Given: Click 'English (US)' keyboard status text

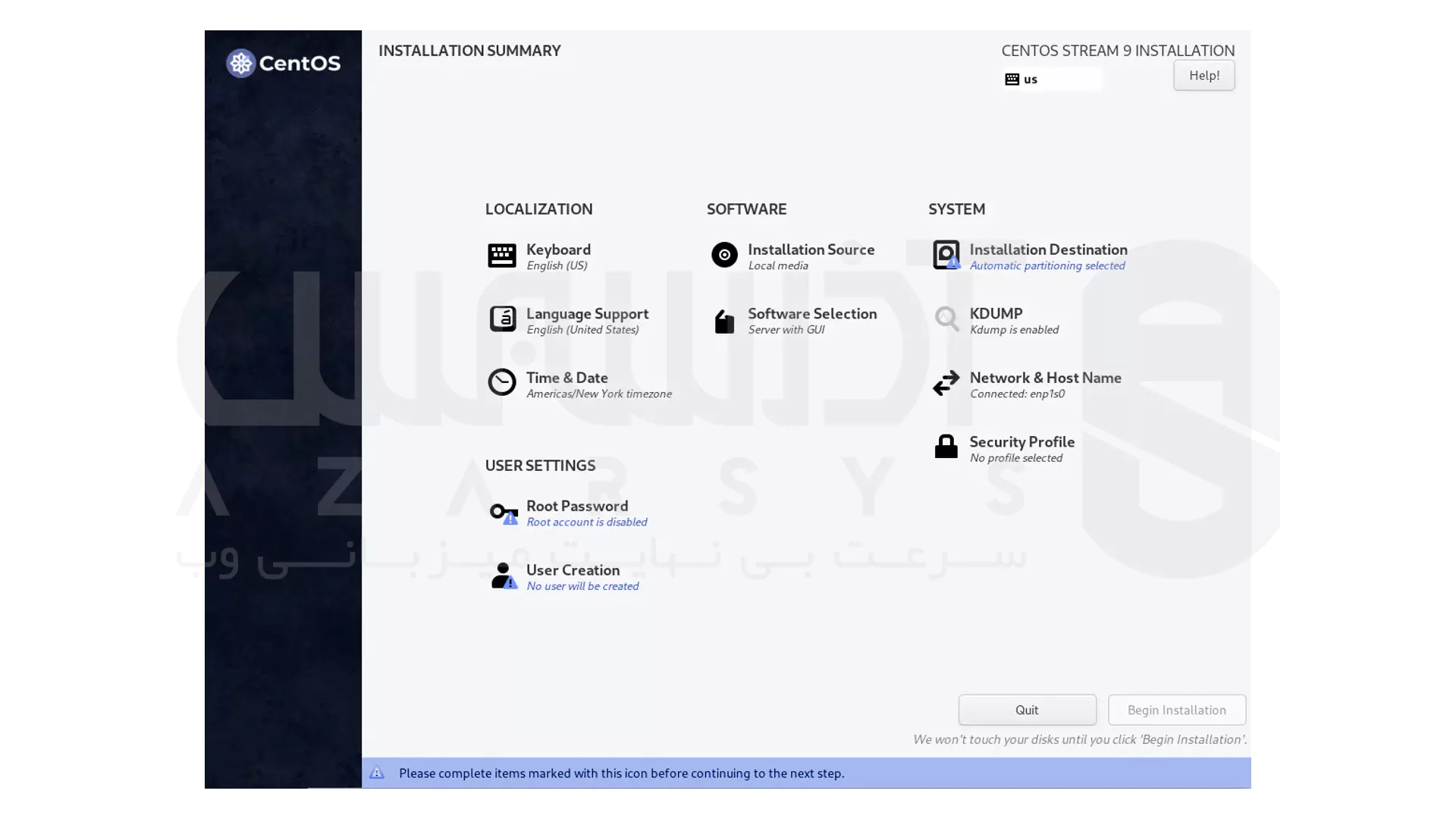Looking at the screenshot, I should pos(557,265).
